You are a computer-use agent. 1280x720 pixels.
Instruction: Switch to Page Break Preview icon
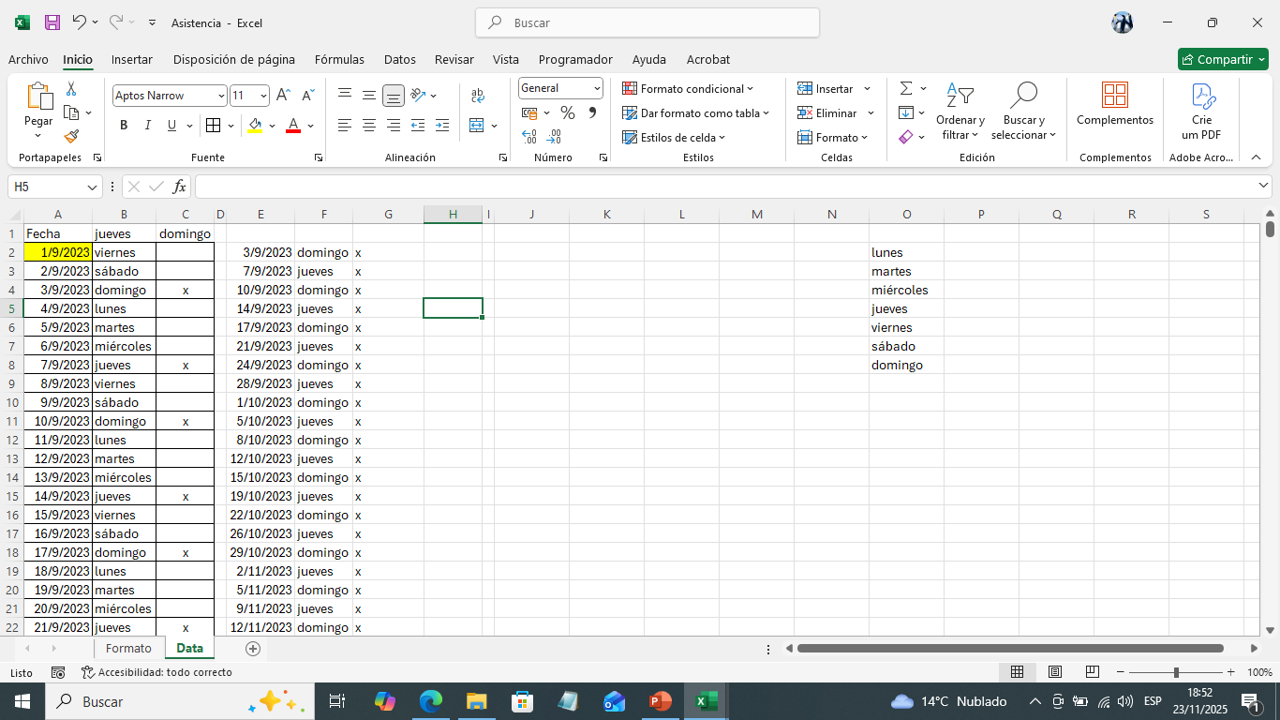(1092, 672)
